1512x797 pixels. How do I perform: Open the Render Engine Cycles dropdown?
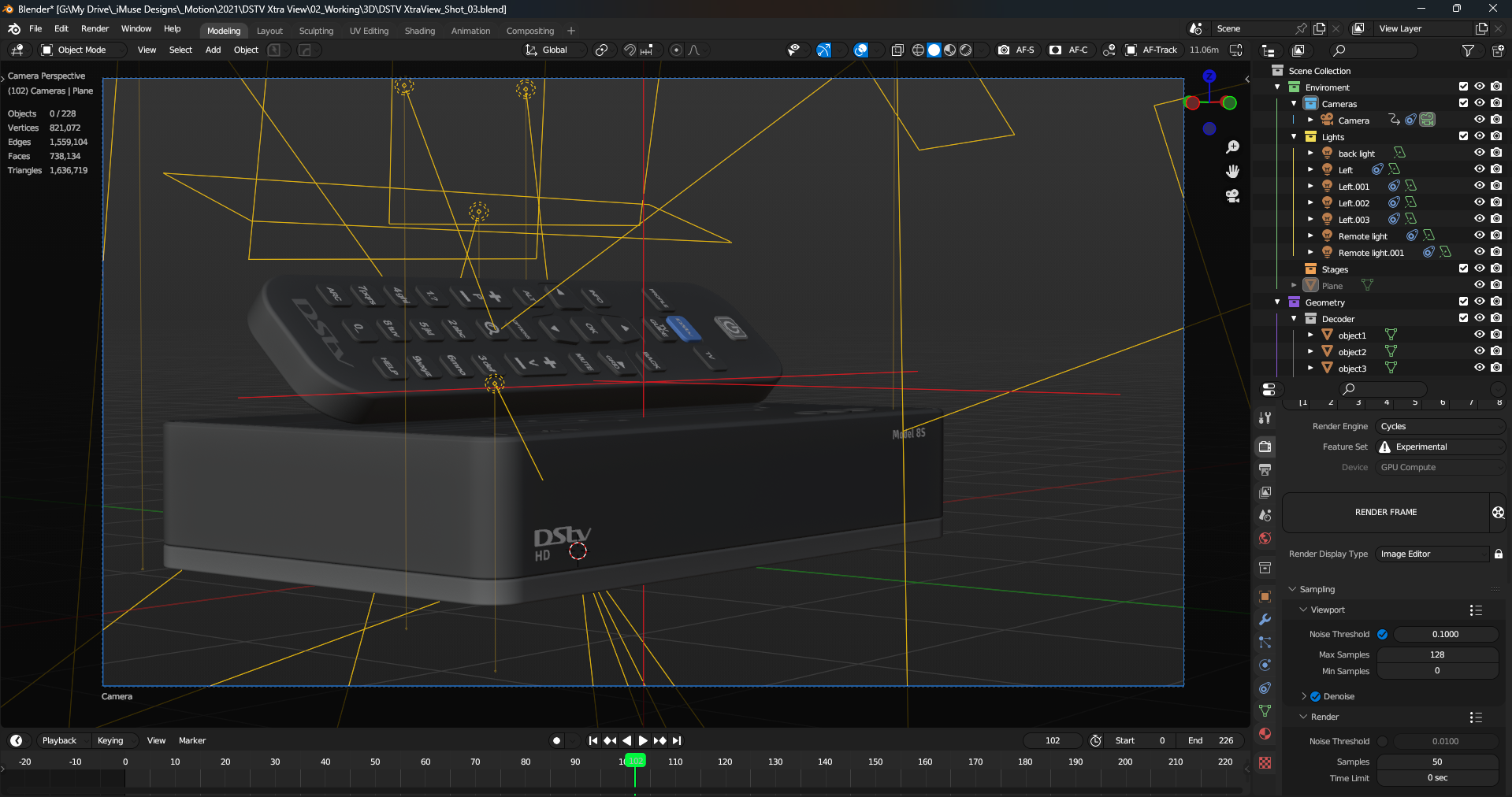click(x=1440, y=426)
